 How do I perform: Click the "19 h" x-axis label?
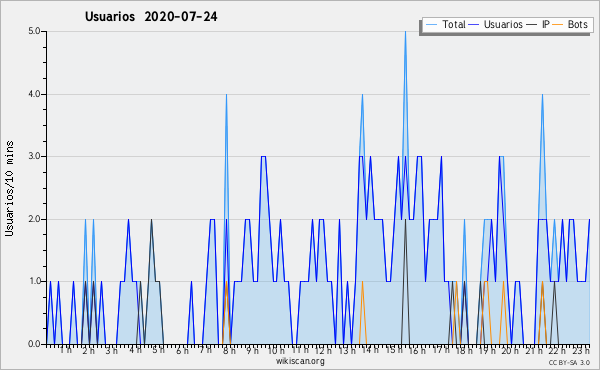pyautogui.click(x=487, y=351)
